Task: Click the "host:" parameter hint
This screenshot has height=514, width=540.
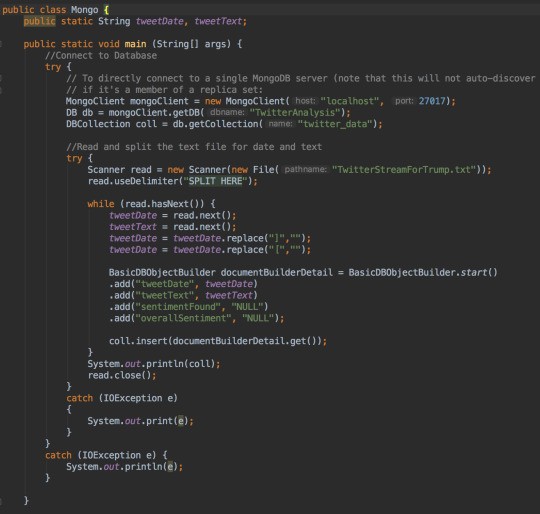Action: pos(305,101)
